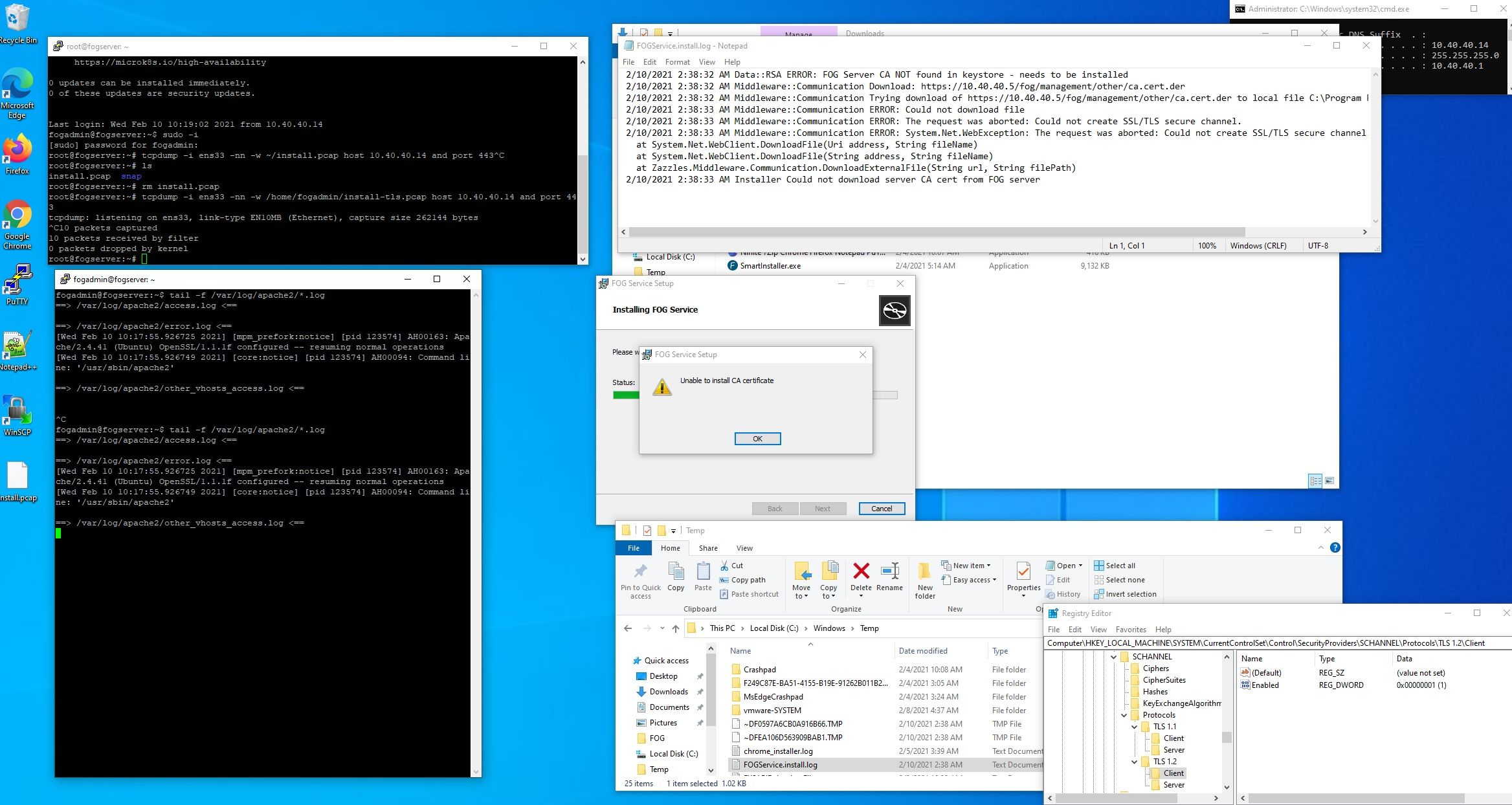The width and height of the screenshot is (1512, 805).
Task: Switch to Share ribbon tab
Action: pos(708,548)
